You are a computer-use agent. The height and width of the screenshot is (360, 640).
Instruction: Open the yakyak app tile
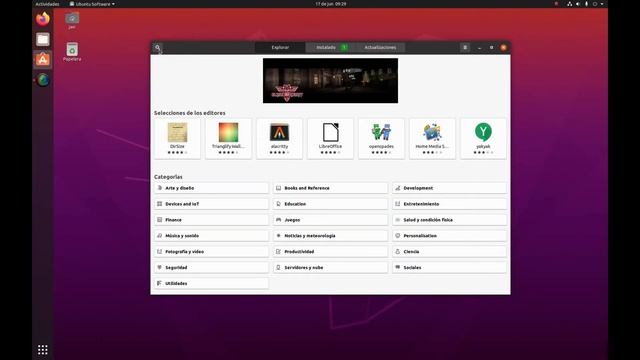483,138
